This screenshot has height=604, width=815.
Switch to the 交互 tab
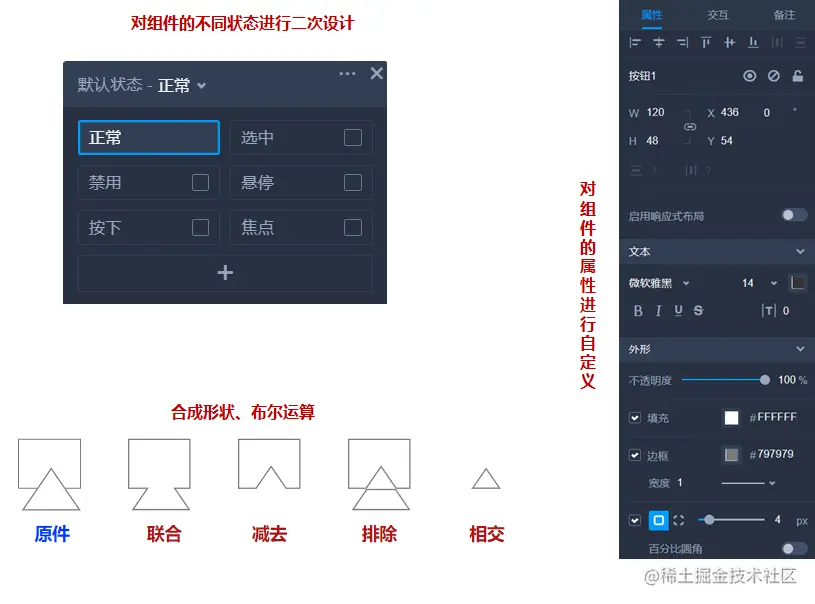point(718,15)
